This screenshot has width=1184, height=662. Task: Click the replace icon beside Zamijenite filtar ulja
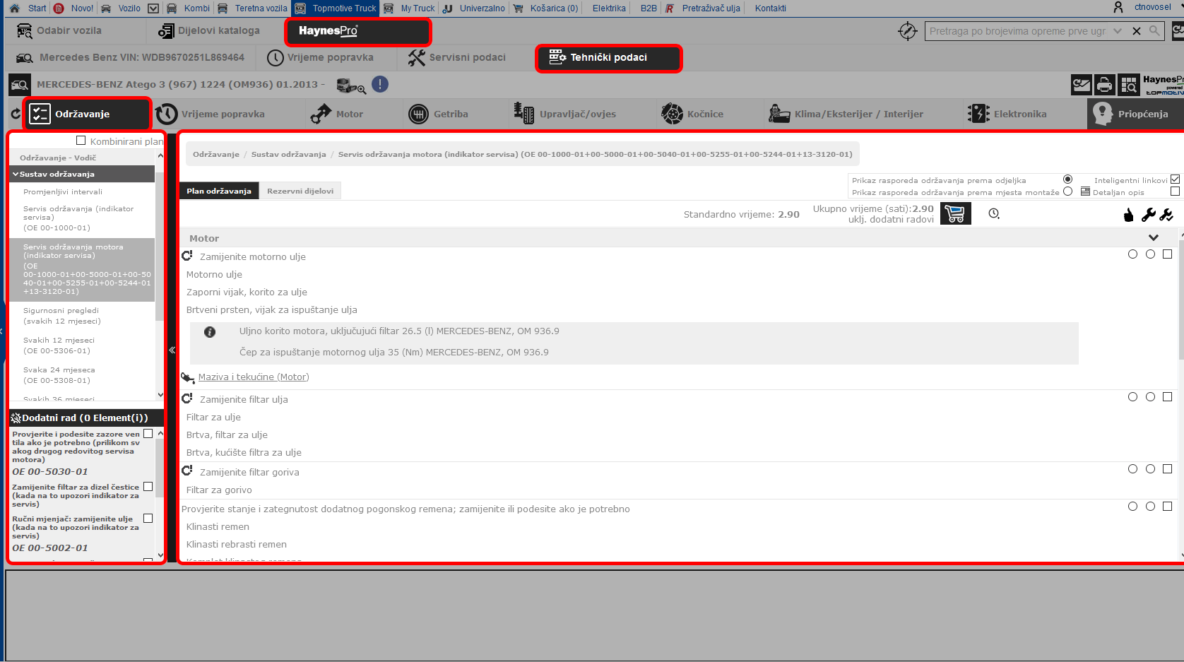tap(187, 399)
